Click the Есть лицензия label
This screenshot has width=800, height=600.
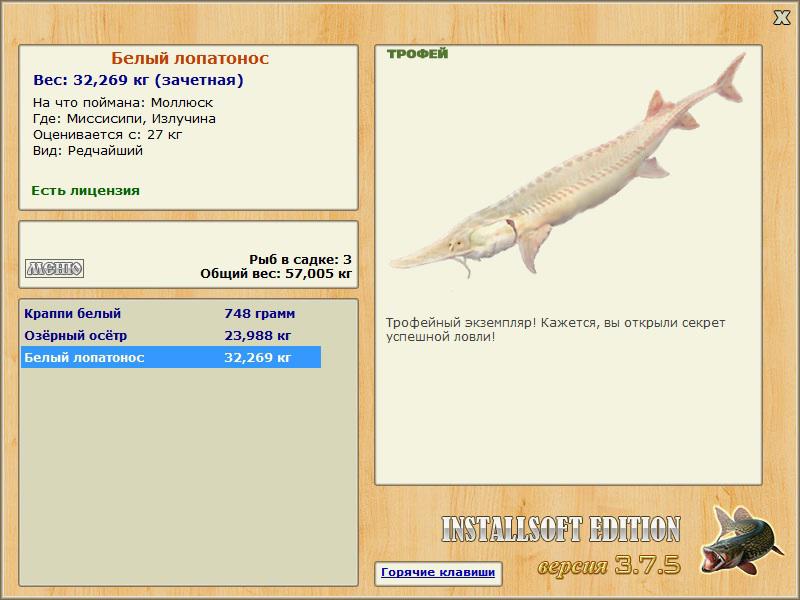point(86,190)
